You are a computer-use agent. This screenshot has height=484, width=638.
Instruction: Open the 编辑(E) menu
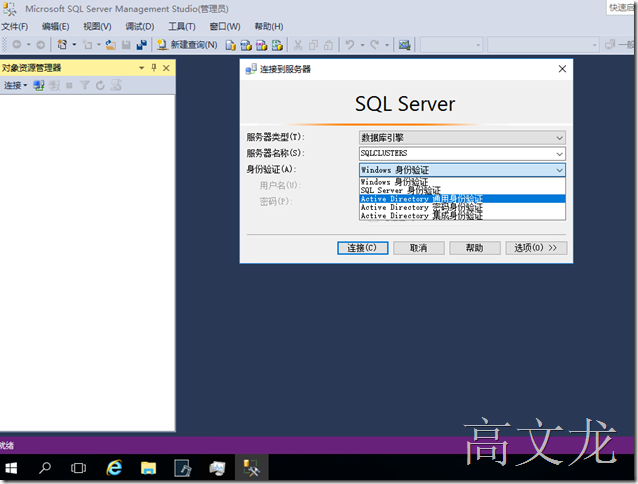[x=56, y=27]
